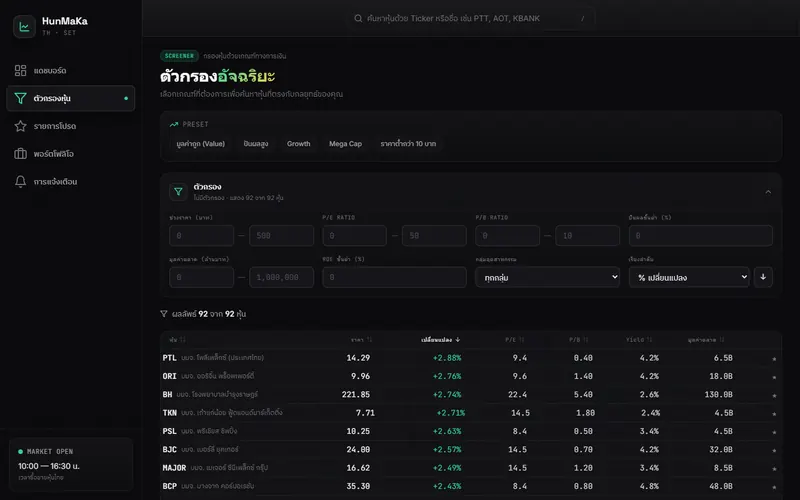Sort by the Yield column header
This screenshot has height=500, width=800.
639,340
